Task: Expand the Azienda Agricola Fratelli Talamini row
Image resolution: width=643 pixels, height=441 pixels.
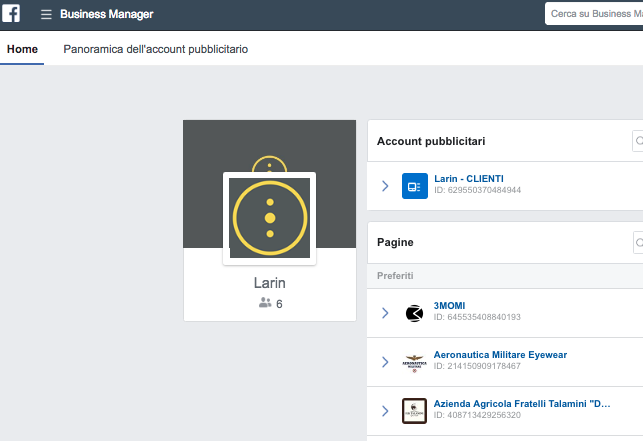Action: coord(386,410)
